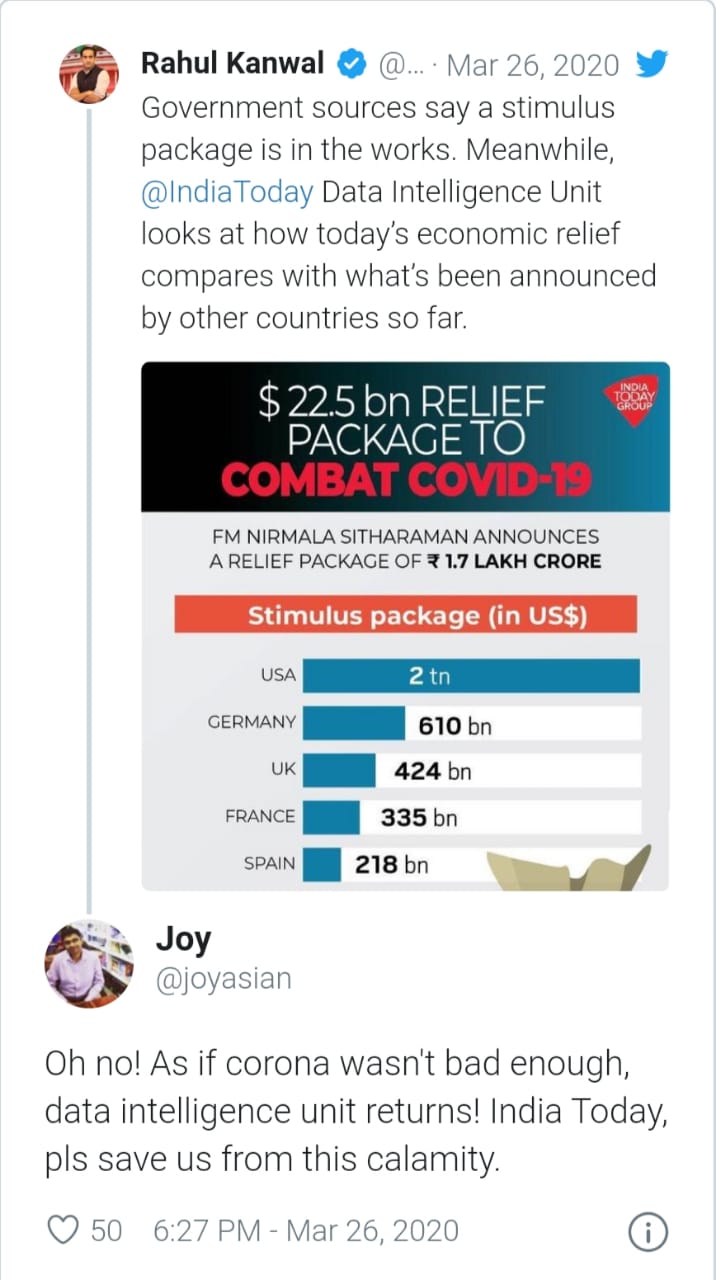
Task: Open Joy's profile avatar
Action: (89, 963)
